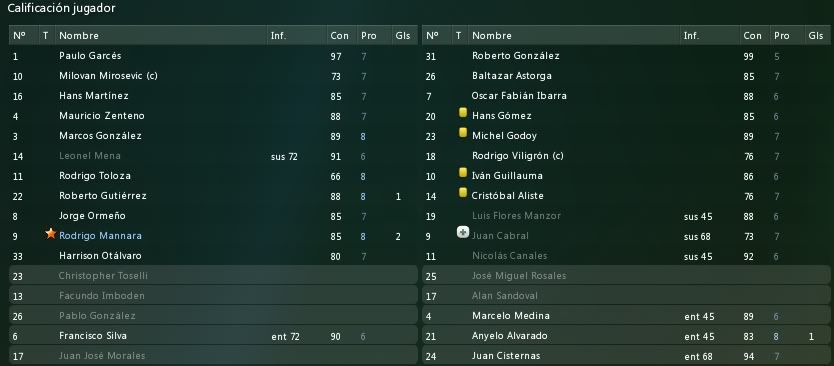
Task: Sort right table by Gls column header
Action: 815,36
